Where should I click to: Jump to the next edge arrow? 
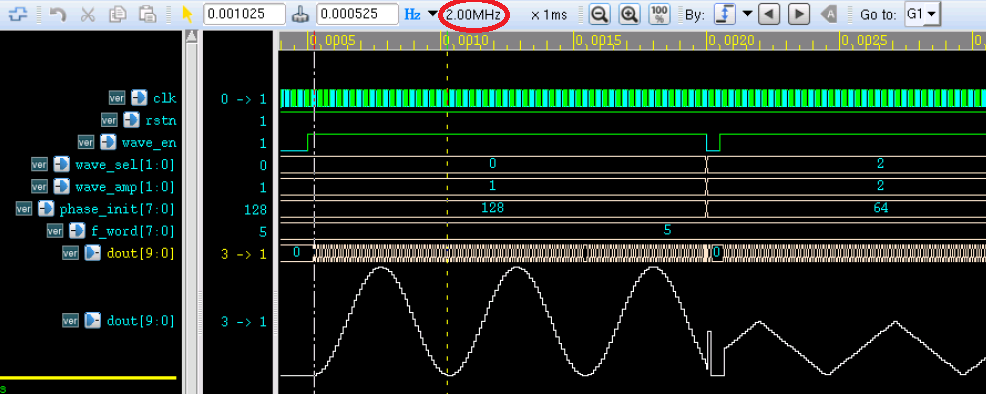pos(799,14)
